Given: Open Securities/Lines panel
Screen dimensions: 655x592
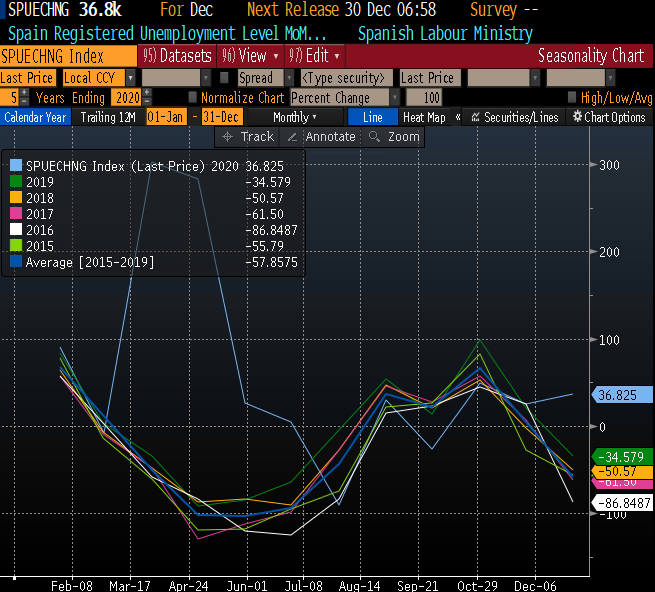Looking at the screenshot, I should click(514, 117).
